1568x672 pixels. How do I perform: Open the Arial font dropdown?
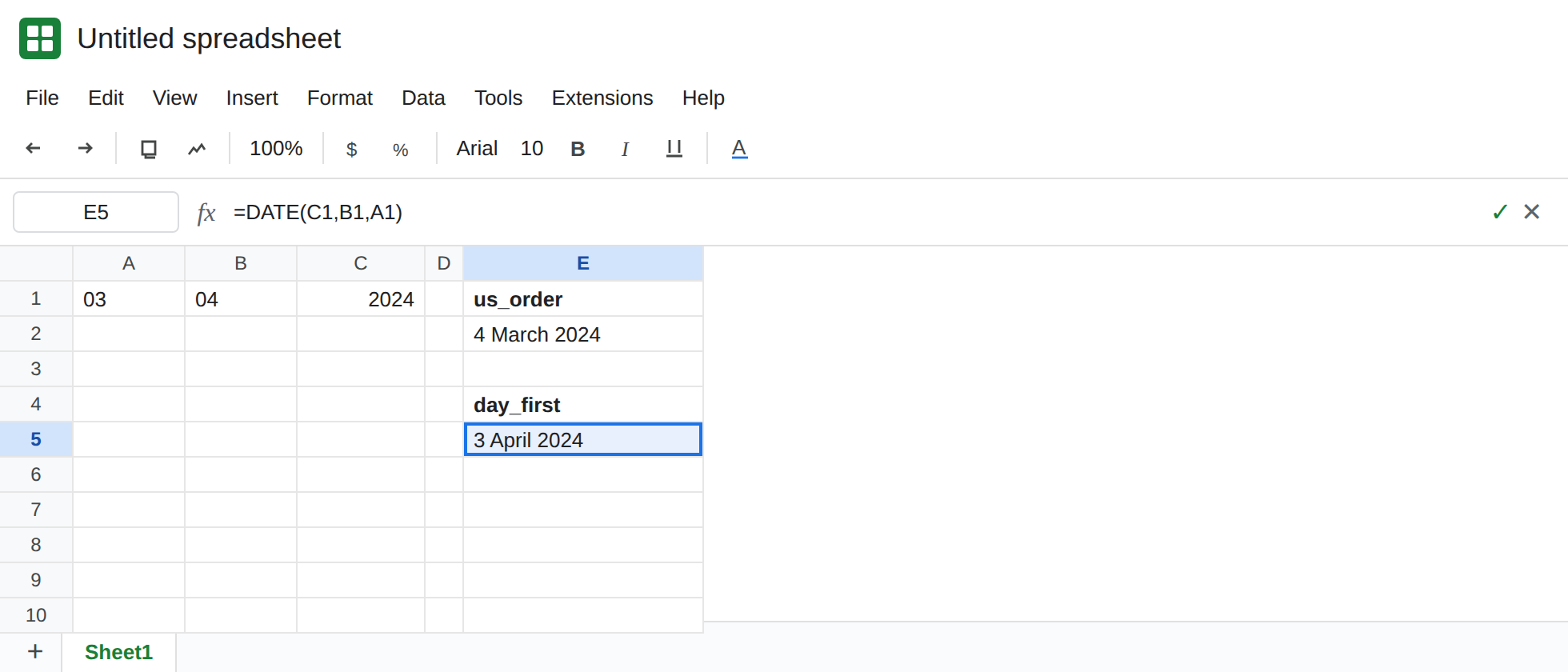477,148
